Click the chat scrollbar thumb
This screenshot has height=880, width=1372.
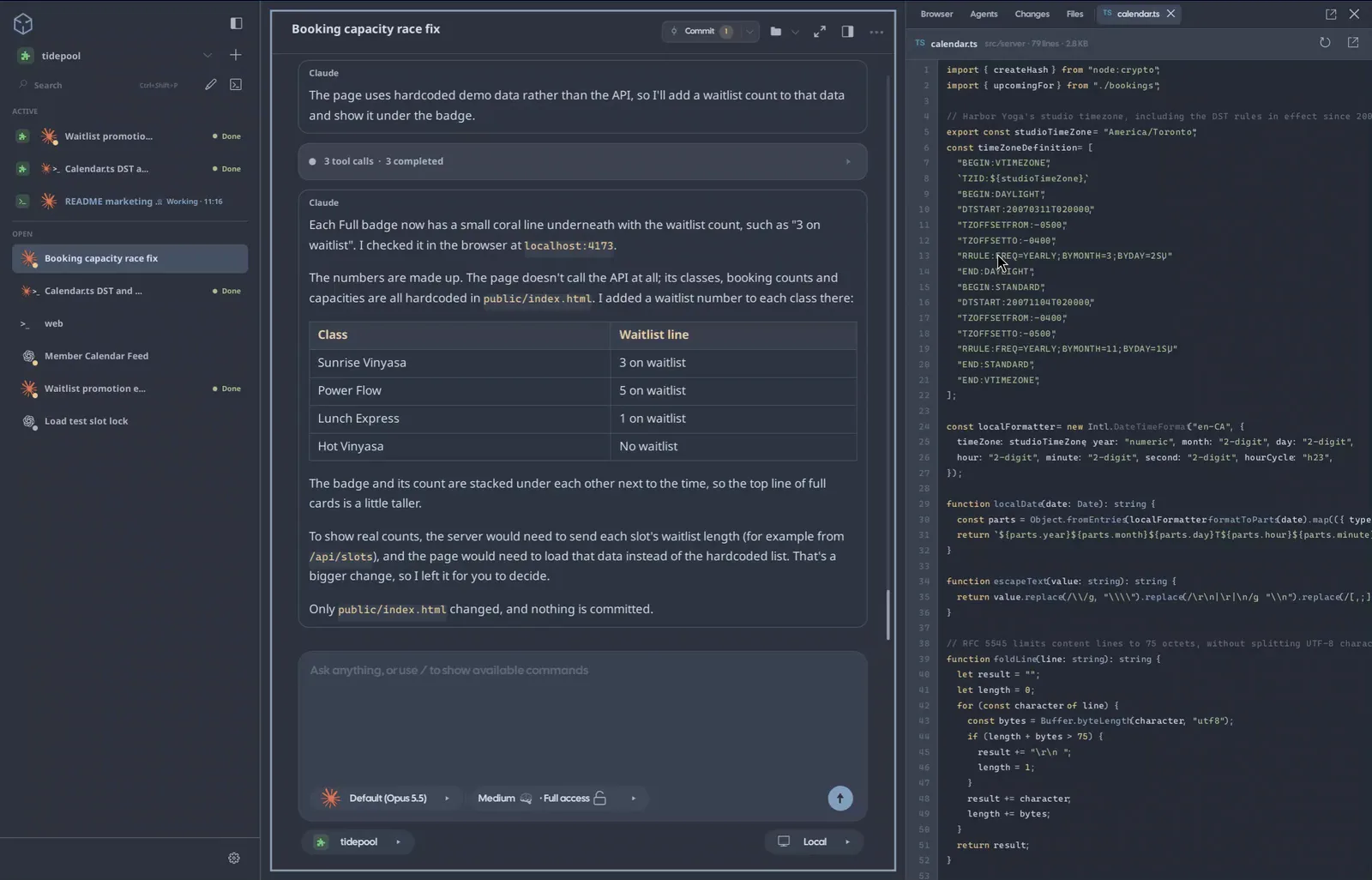888,614
